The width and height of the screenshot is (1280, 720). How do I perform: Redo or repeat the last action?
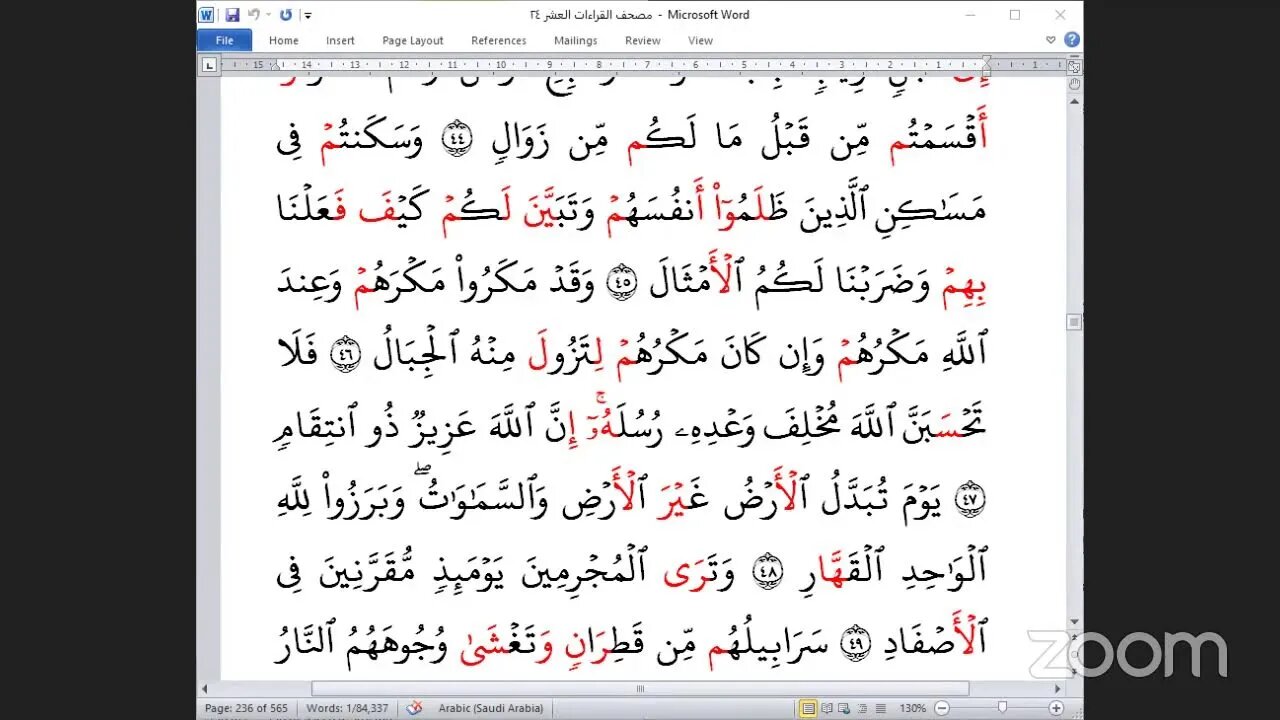click(x=286, y=15)
